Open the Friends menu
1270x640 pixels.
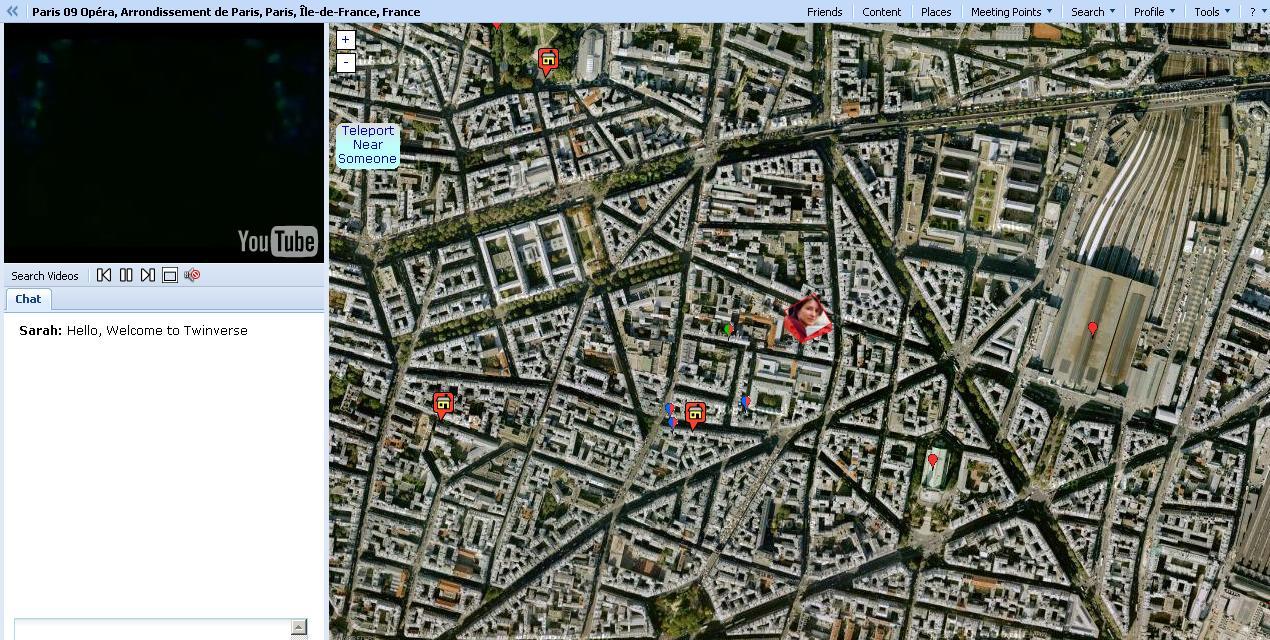coord(824,12)
